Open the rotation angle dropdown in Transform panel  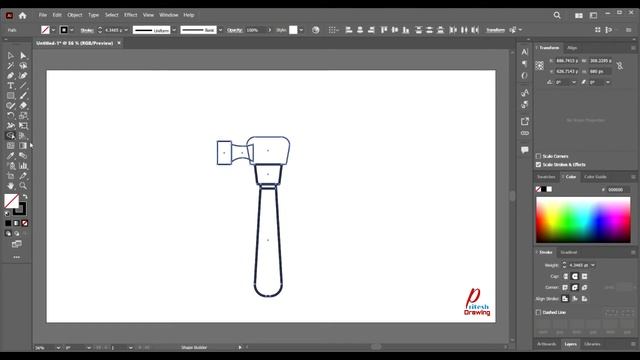(x=574, y=82)
